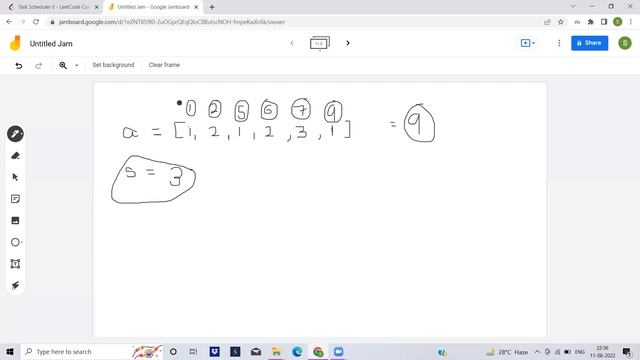
Task: Select the Eraser tool
Action: [15, 156]
